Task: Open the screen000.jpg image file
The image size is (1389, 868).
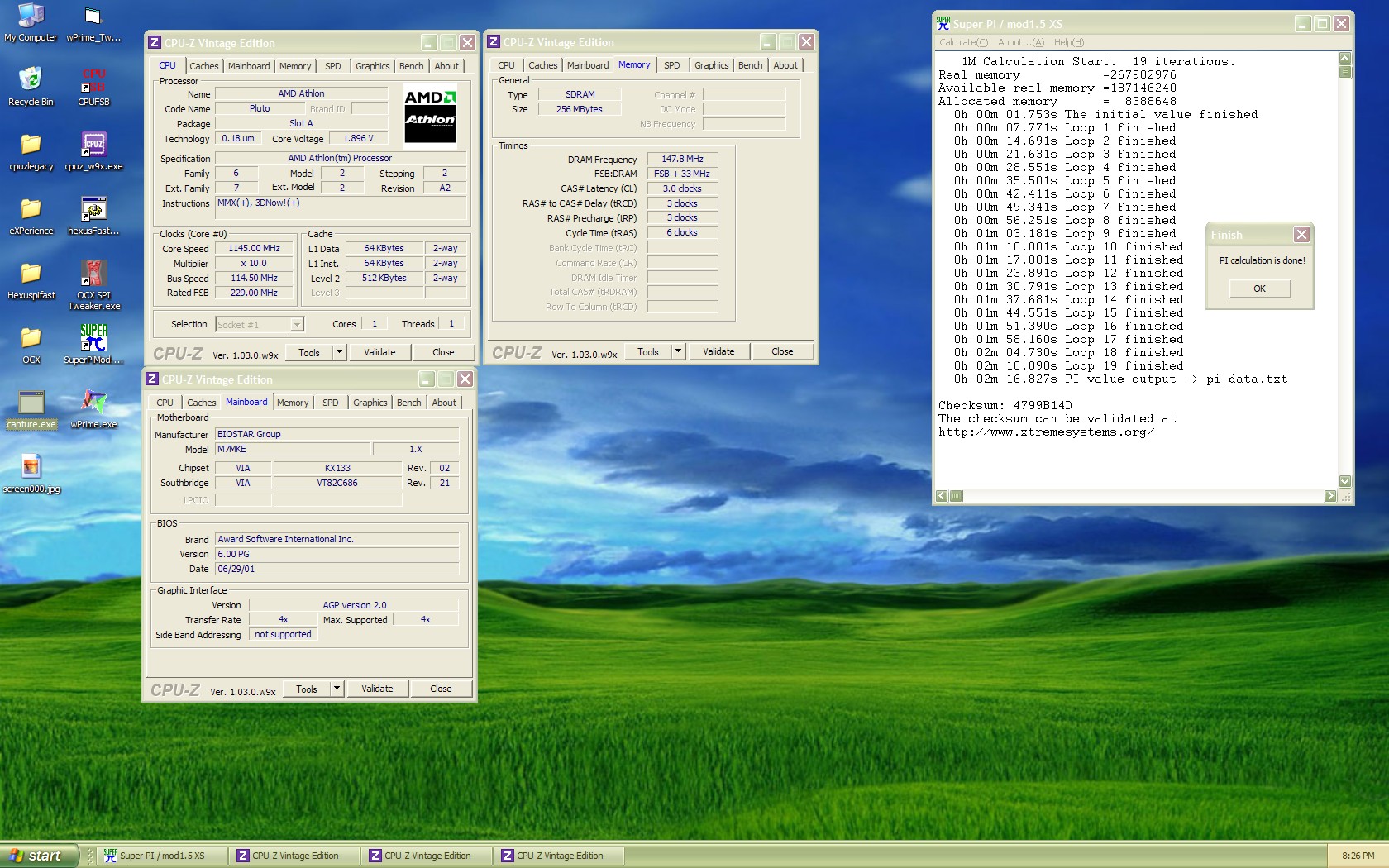Action: click(x=31, y=473)
